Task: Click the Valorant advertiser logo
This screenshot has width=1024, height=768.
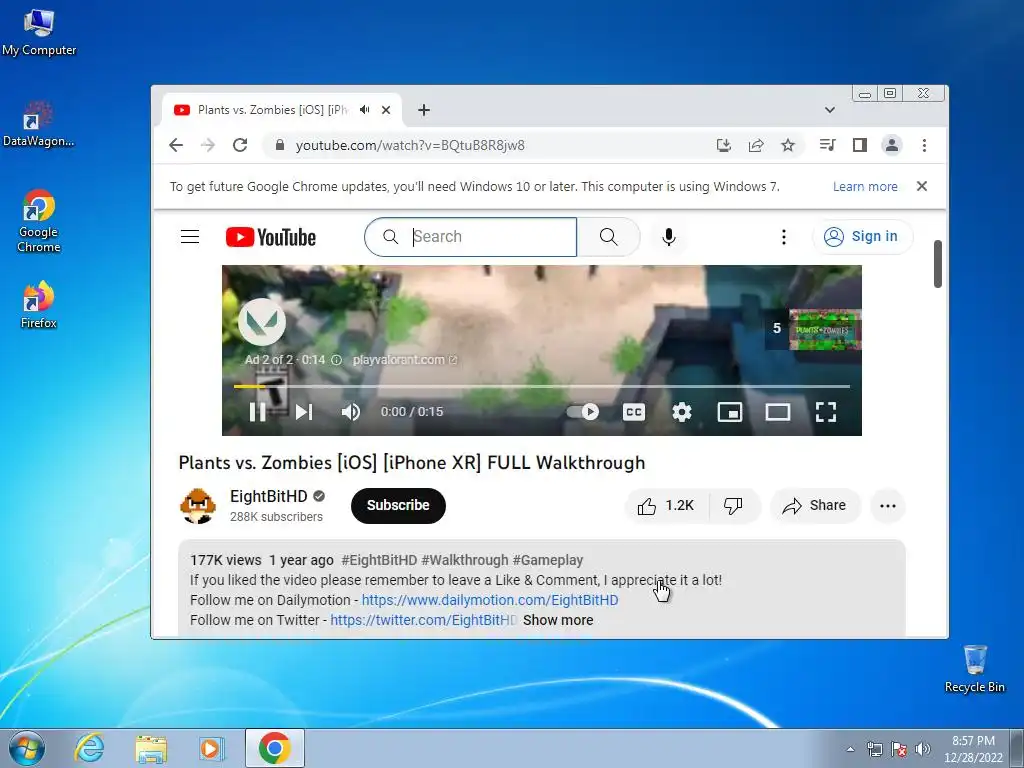Action: click(262, 321)
